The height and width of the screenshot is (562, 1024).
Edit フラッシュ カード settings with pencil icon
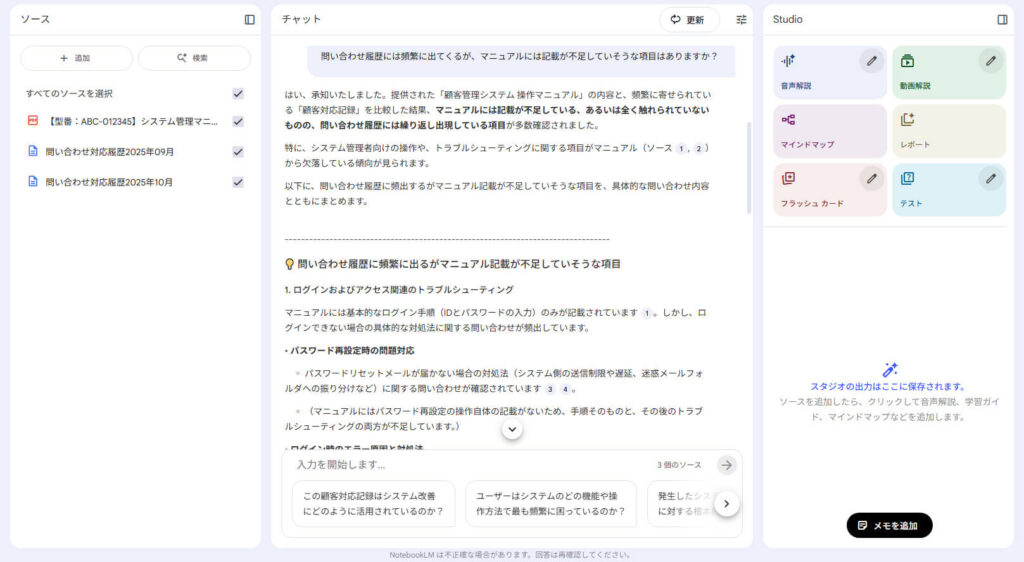[872, 179]
